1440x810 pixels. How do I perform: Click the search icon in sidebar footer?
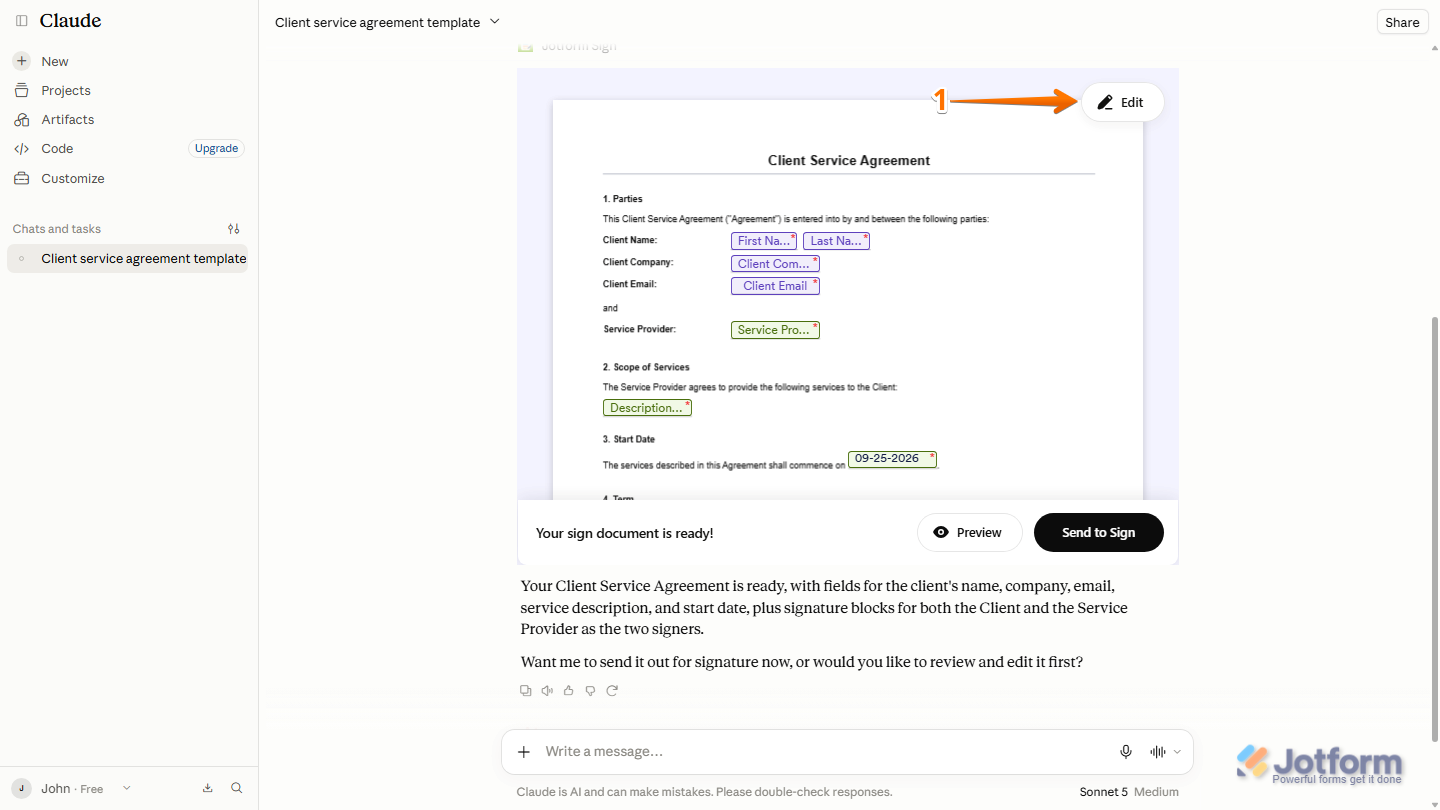(237, 788)
